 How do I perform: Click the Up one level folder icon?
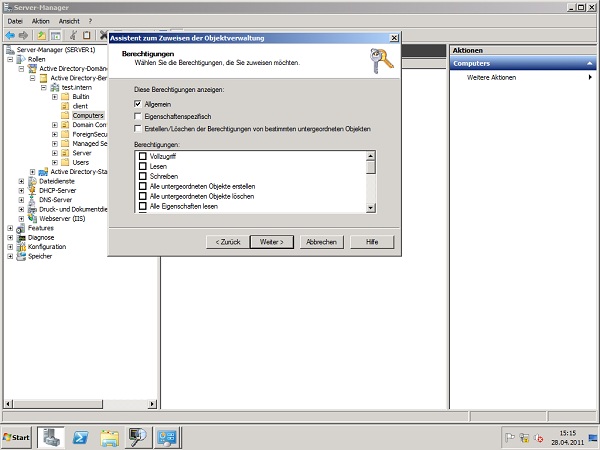point(41,36)
